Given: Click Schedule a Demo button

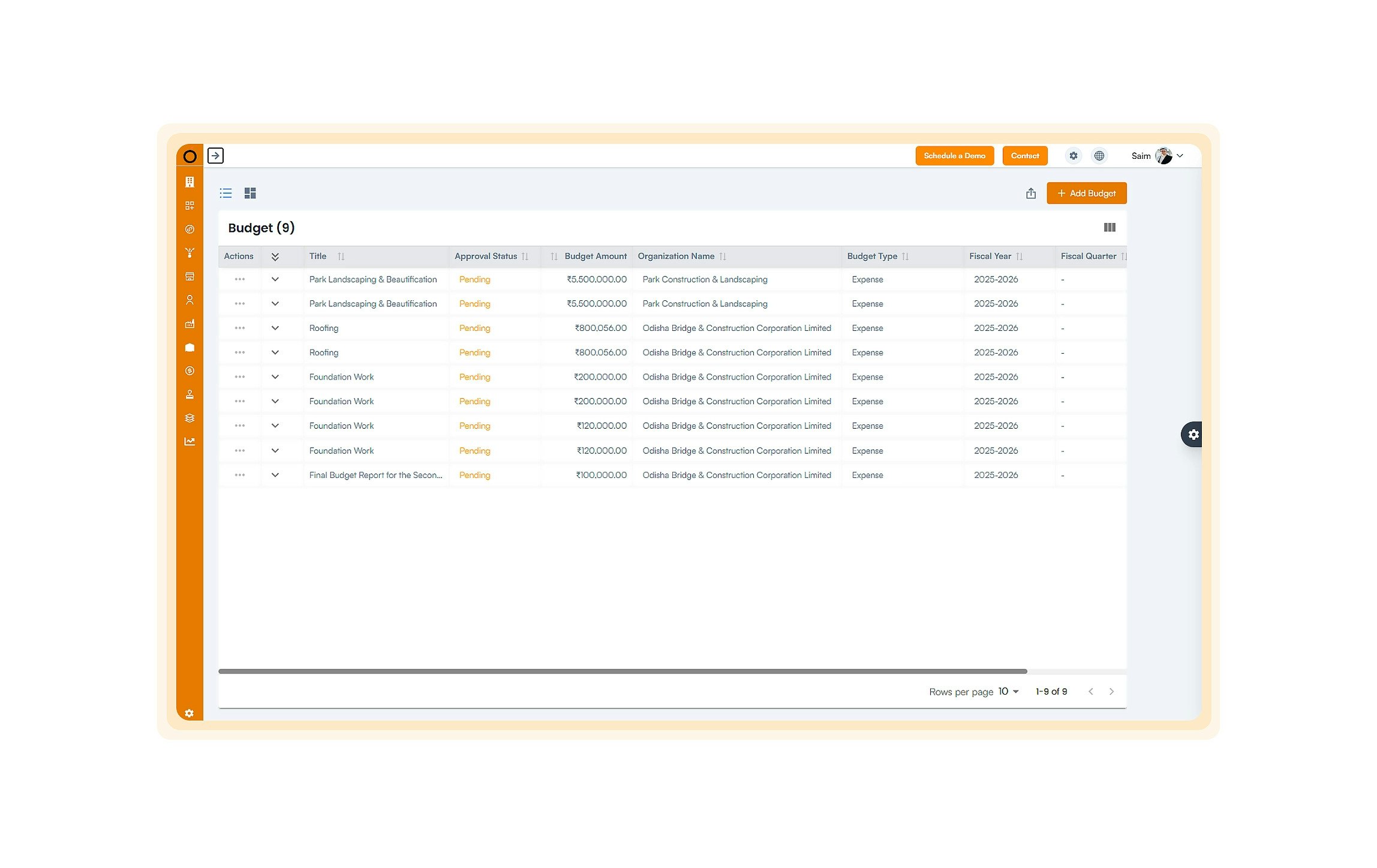Looking at the screenshot, I should coord(954,156).
